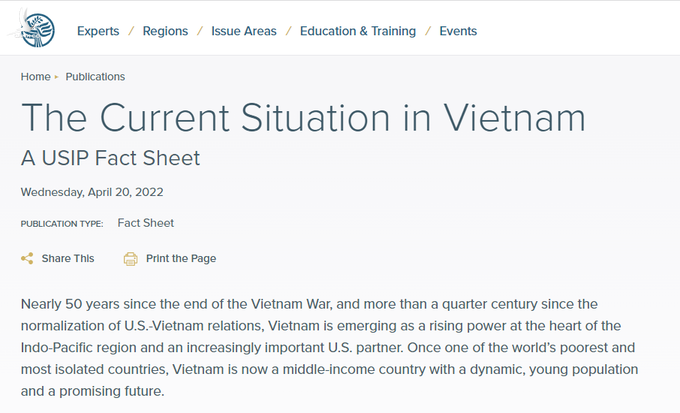Click the slash divider between Experts and Regions
The height and width of the screenshot is (413, 680).
131,31
